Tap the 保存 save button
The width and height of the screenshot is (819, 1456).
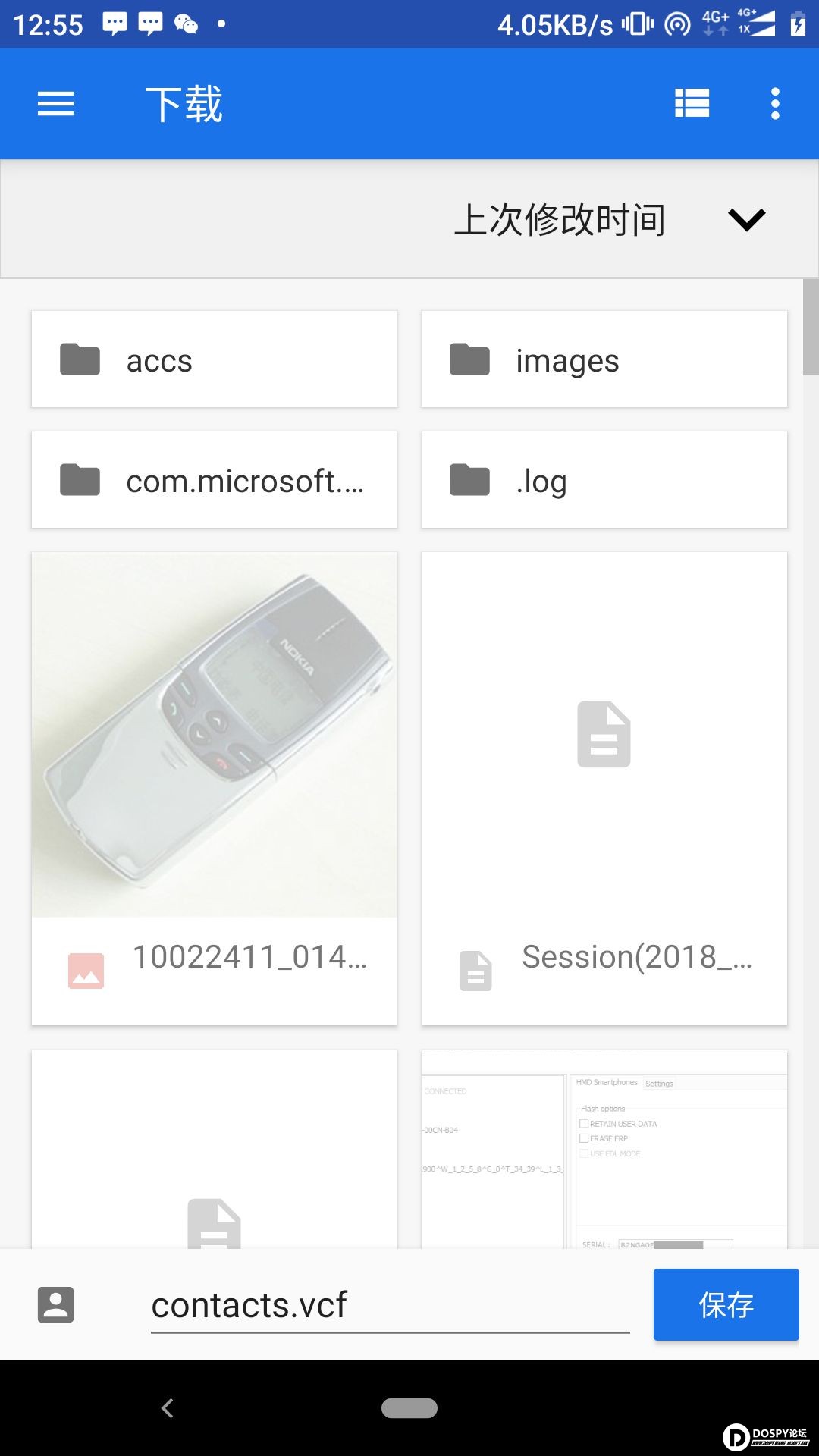pos(726,1304)
